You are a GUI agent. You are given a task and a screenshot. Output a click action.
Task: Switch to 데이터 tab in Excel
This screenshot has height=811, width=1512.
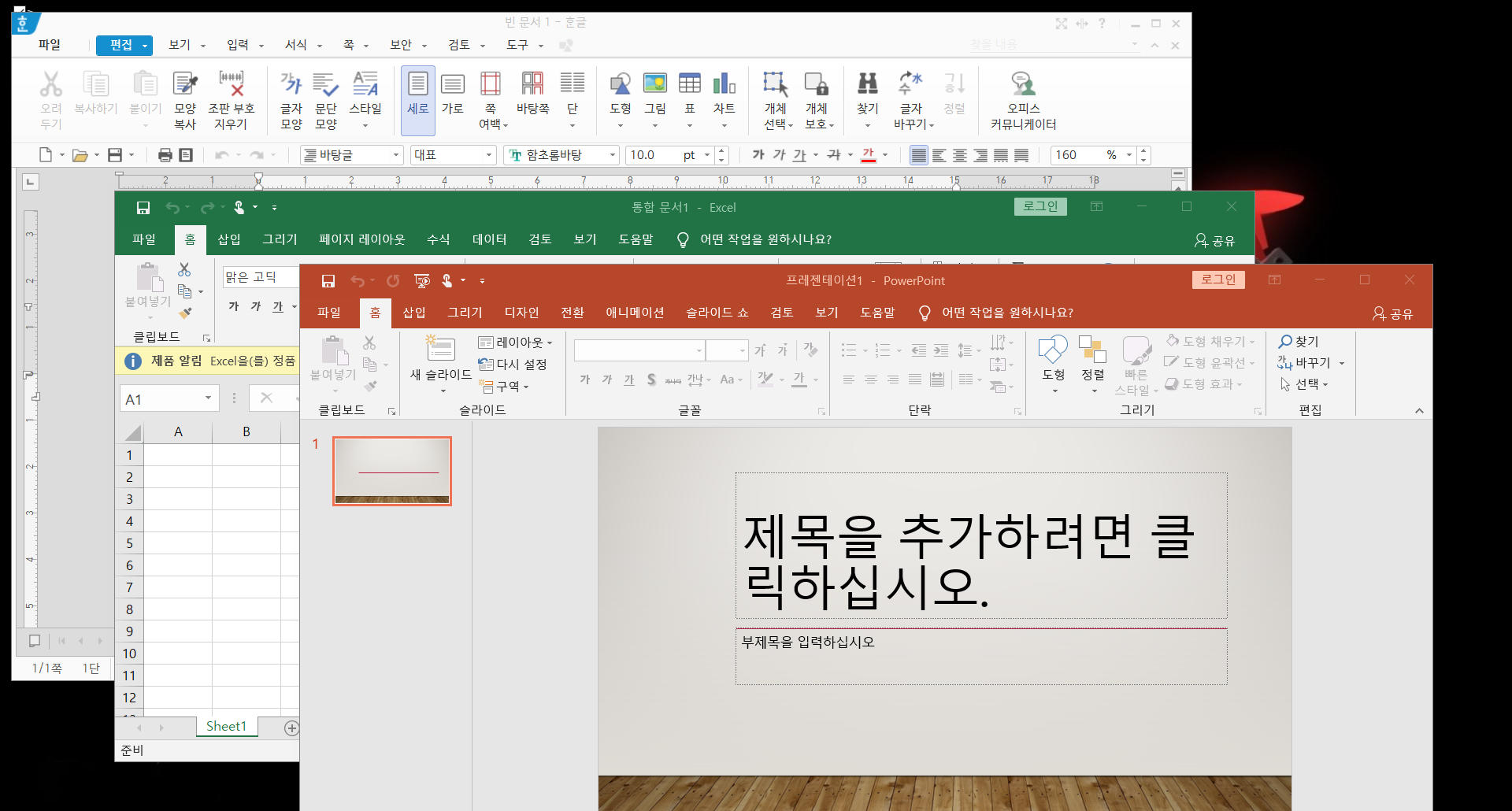[x=490, y=239]
